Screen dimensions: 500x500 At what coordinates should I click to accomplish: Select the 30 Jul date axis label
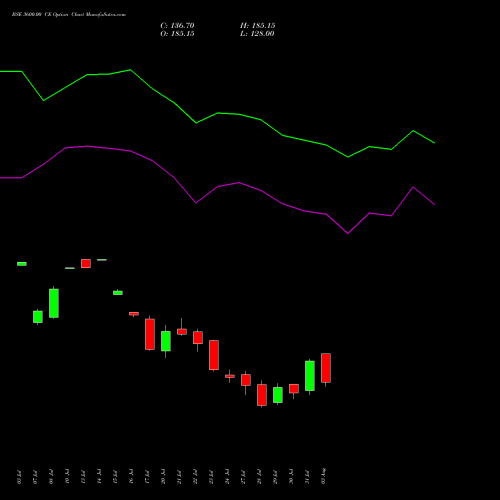pos(291,477)
